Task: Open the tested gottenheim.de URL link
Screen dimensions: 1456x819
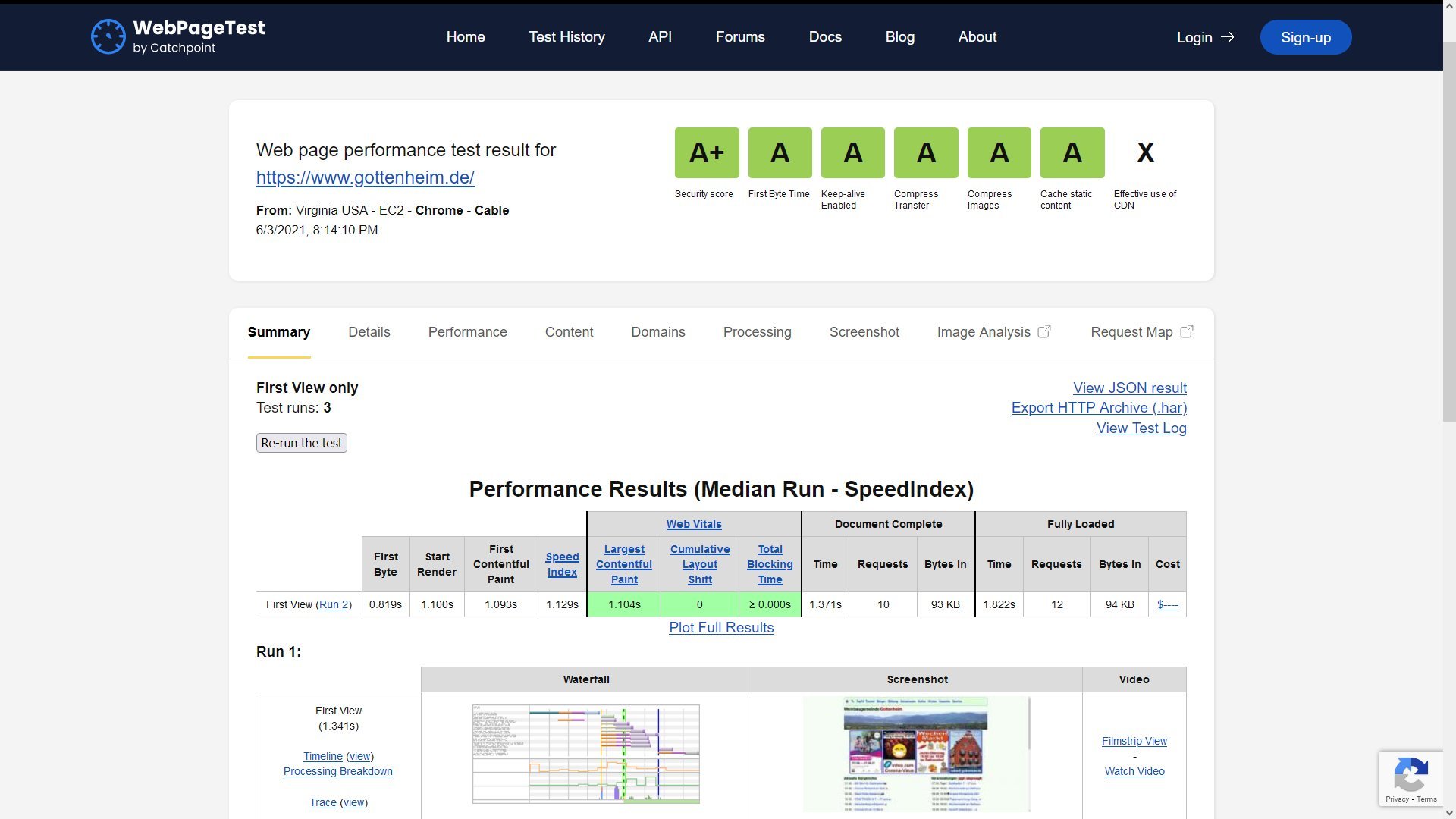Action: (x=365, y=177)
